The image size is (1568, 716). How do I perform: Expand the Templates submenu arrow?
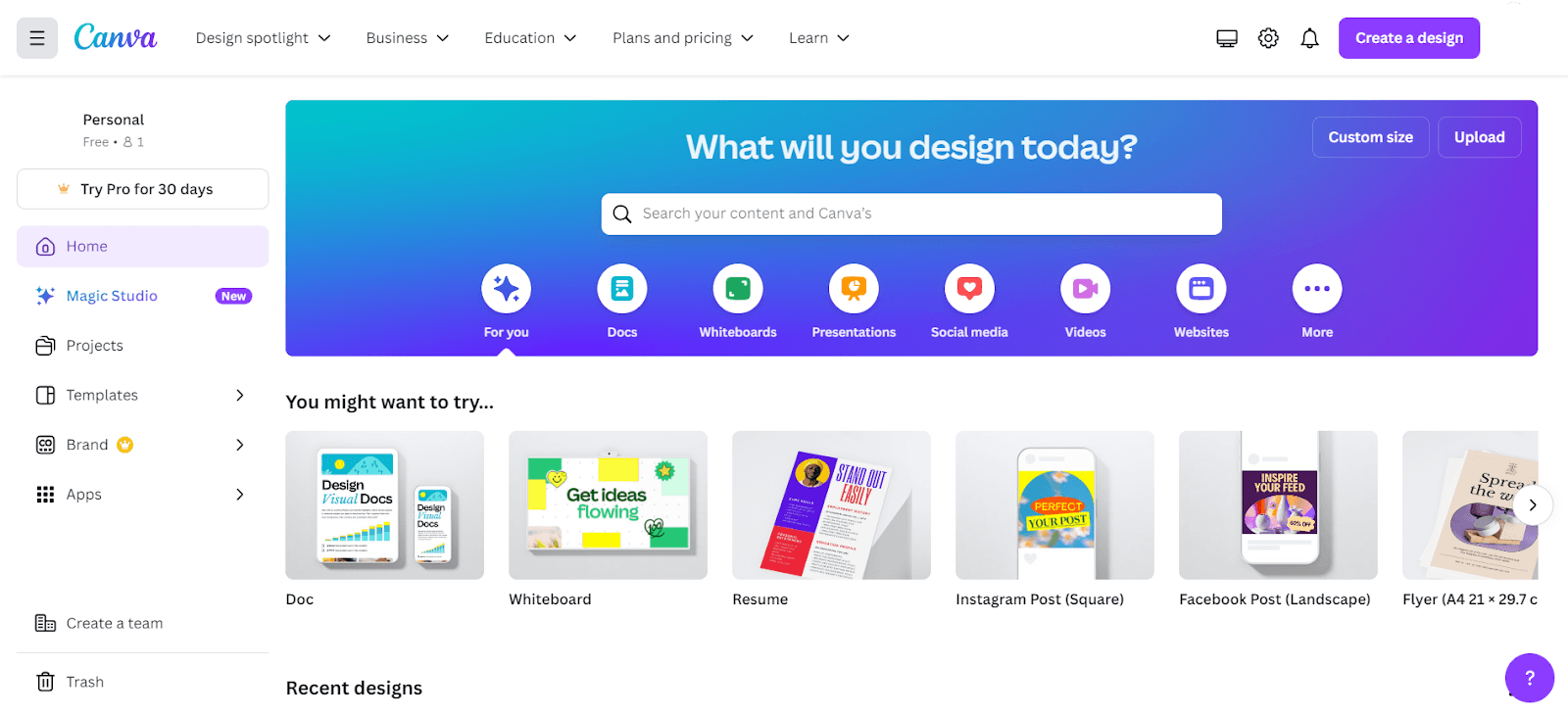(240, 395)
